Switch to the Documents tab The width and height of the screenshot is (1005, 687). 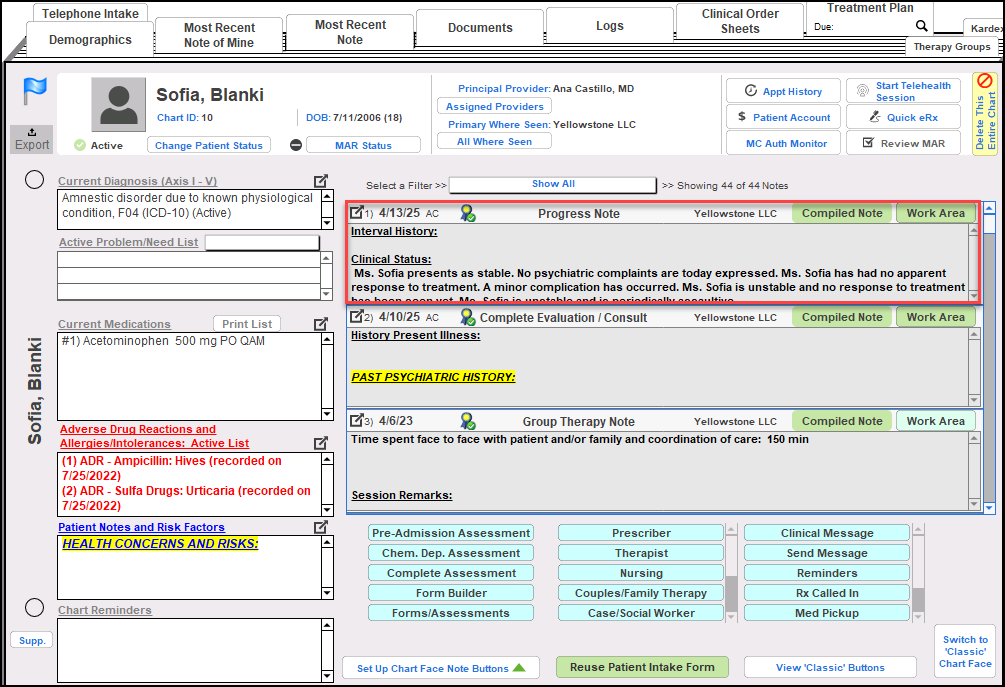(480, 28)
